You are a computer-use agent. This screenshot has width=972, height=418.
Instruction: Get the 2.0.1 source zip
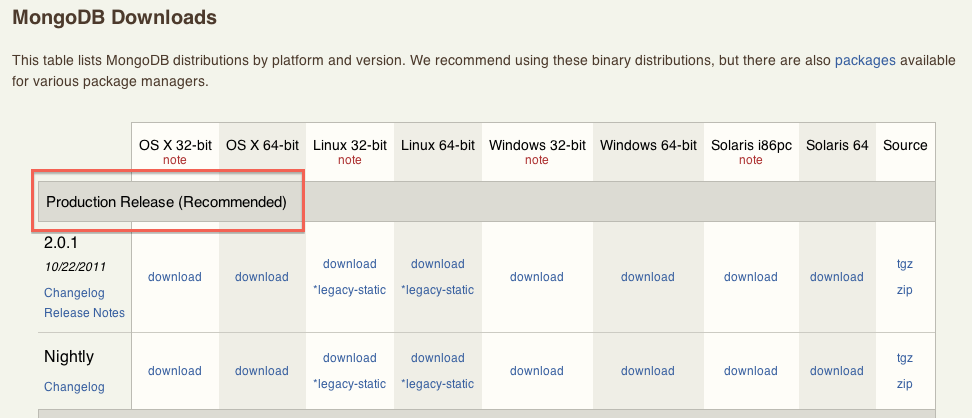tap(905, 290)
